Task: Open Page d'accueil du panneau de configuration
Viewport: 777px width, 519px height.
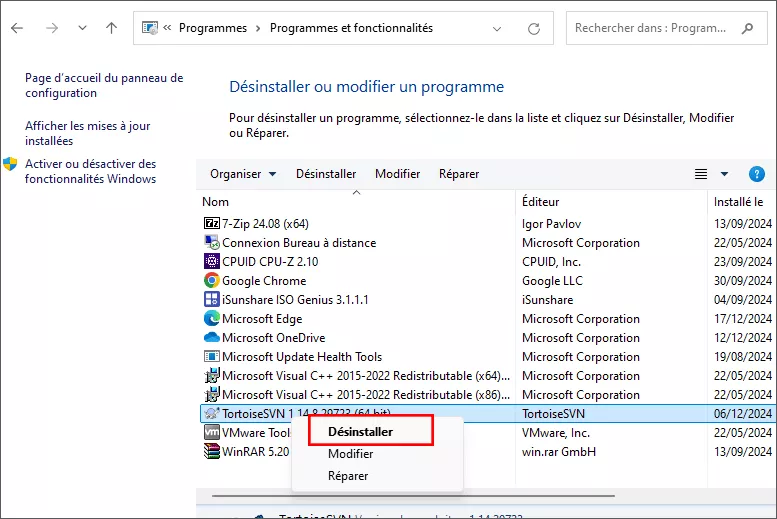Action: [x=104, y=85]
